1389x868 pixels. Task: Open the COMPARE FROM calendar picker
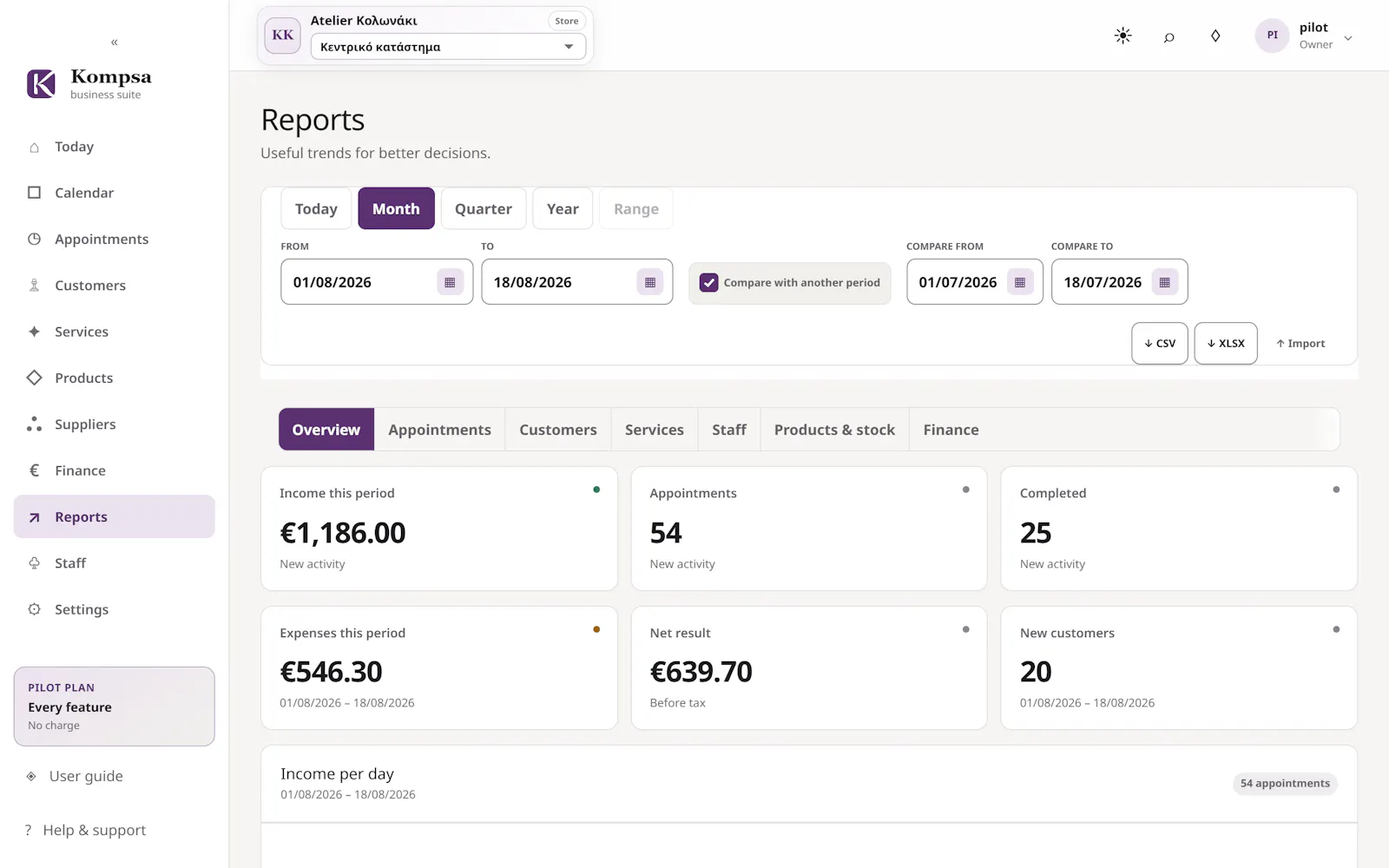pos(1020,282)
